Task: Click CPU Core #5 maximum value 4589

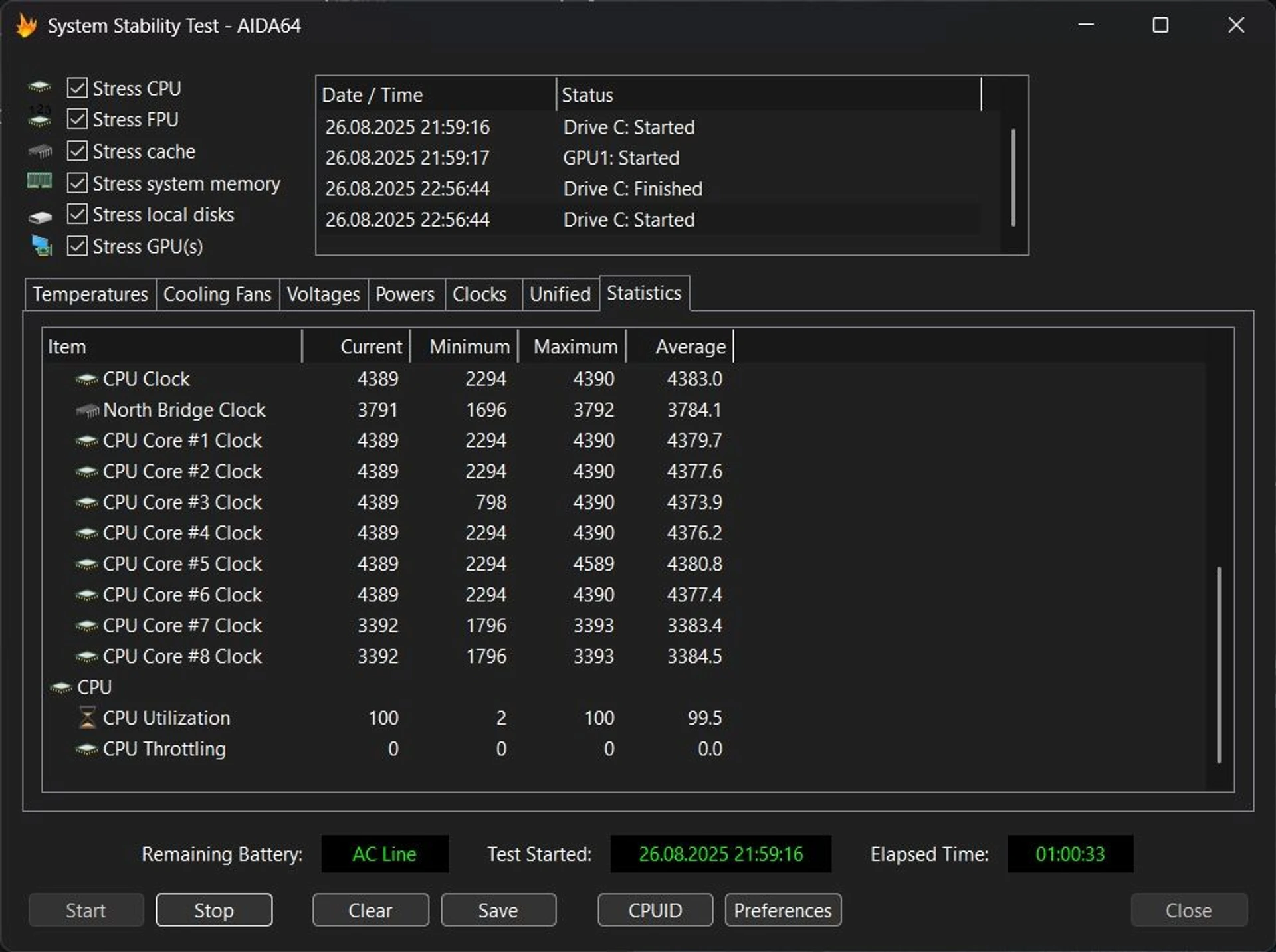Action: pyautogui.click(x=594, y=564)
